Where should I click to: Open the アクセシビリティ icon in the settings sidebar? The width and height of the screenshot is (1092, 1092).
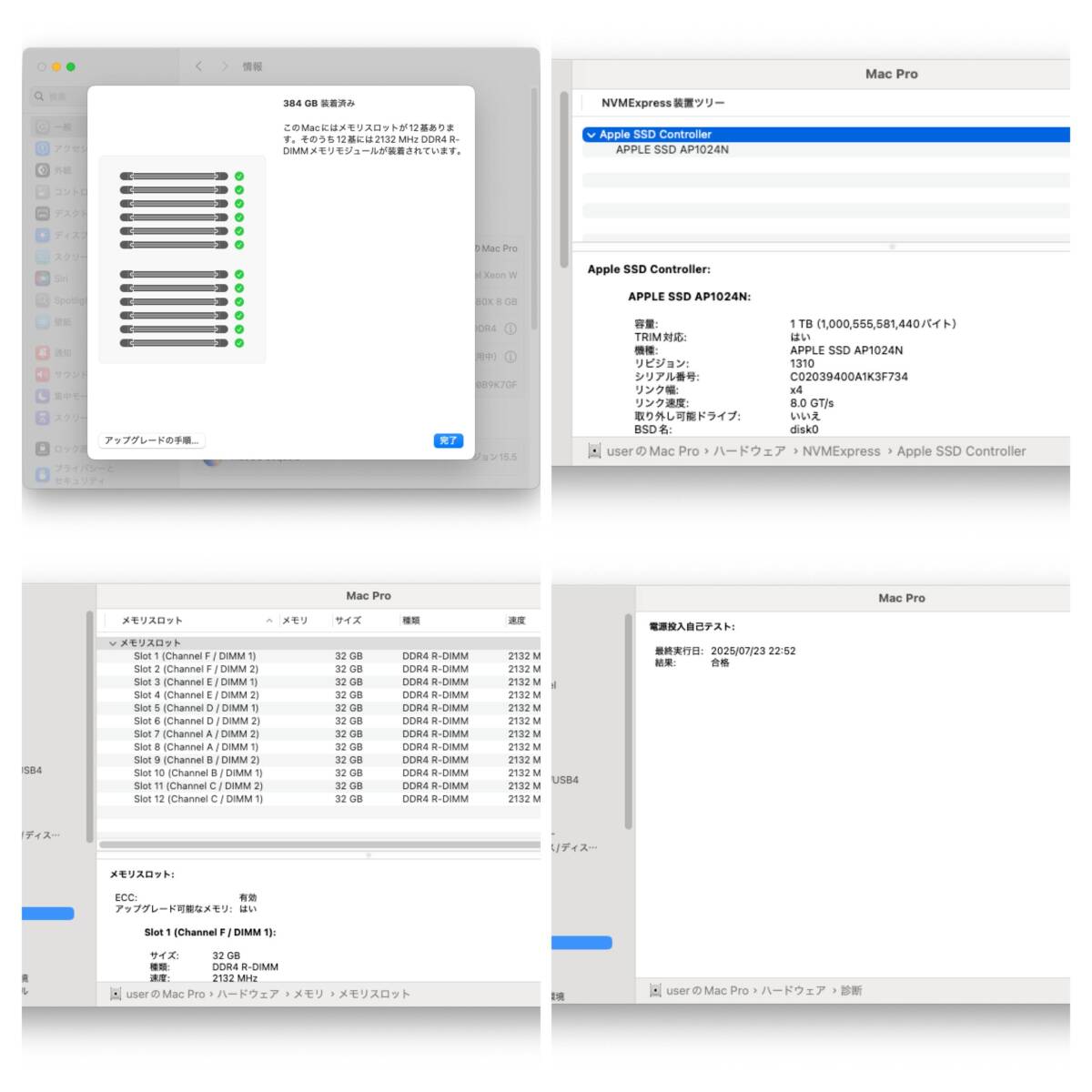(x=42, y=148)
